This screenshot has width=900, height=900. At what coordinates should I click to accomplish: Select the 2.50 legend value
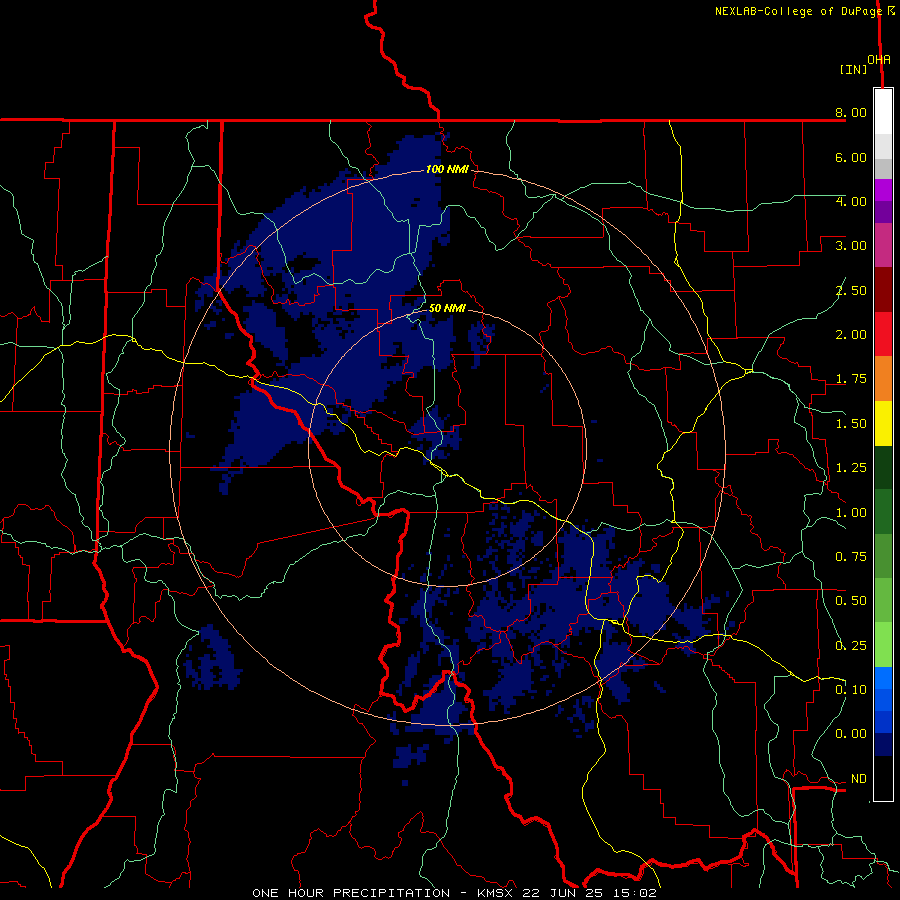click(x=851, y=290)
